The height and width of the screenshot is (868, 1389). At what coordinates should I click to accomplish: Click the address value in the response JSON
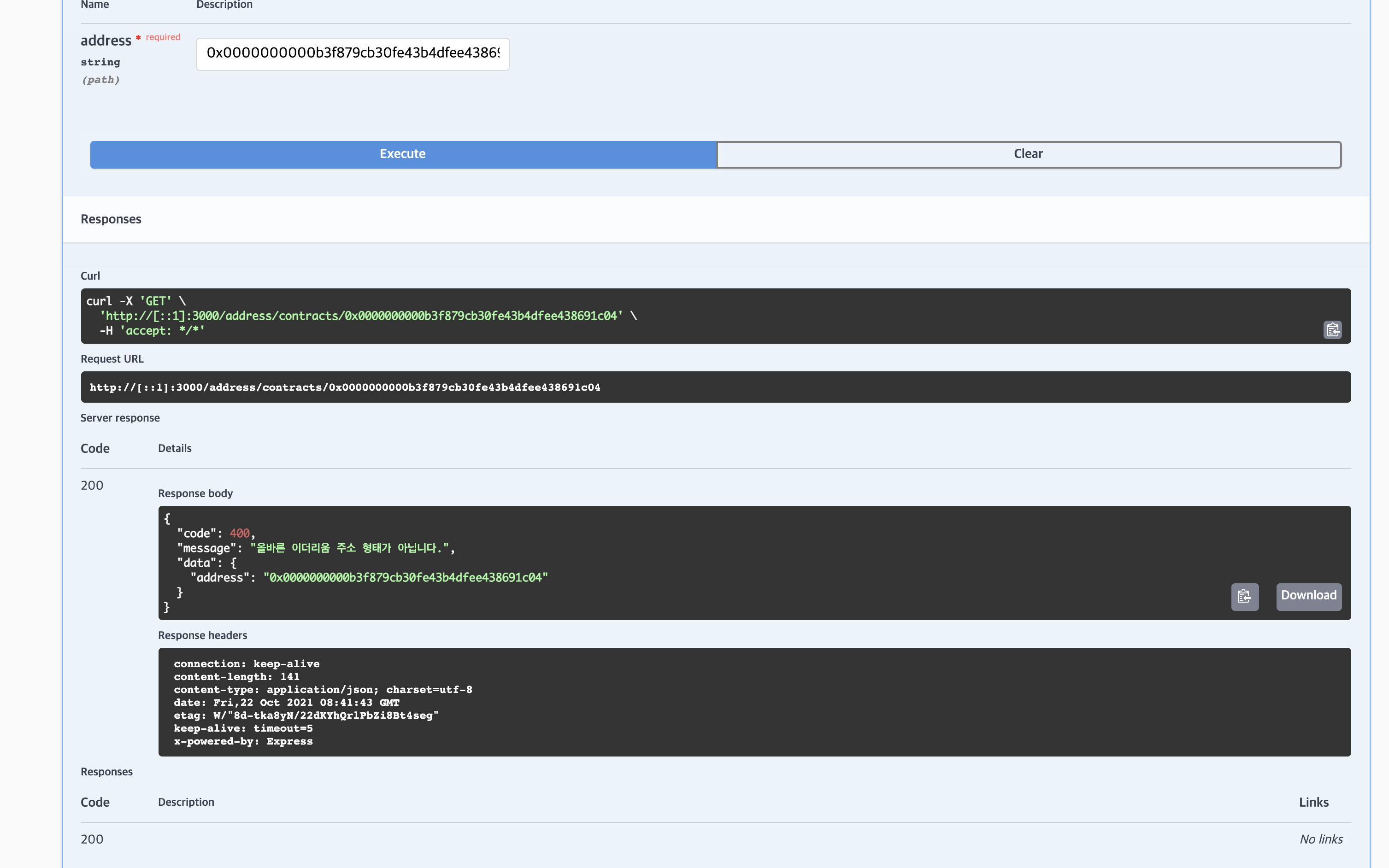point(406,578)
